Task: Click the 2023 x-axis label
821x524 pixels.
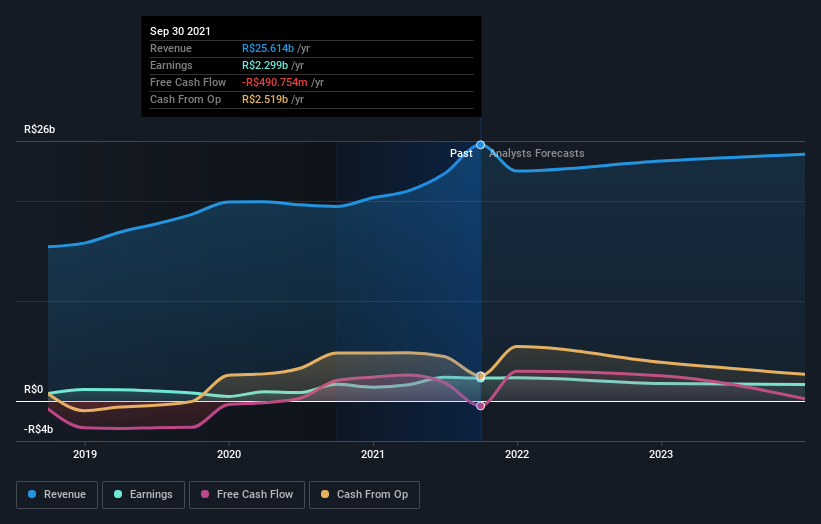Action: (661, 454)
